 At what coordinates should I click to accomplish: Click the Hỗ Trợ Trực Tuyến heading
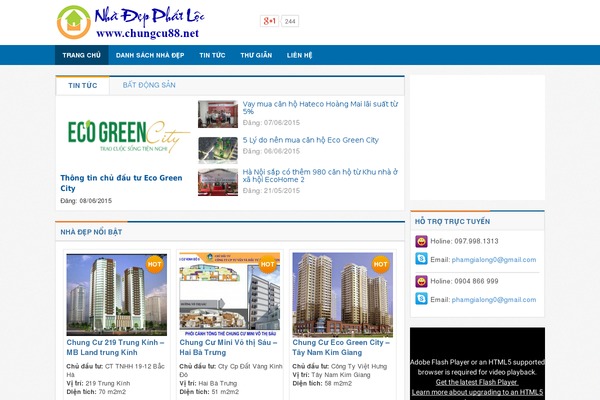452,221
